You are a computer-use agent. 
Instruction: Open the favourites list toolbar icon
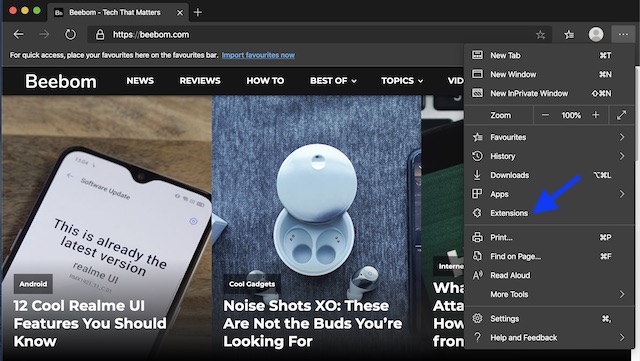click(x=569, y=35)
